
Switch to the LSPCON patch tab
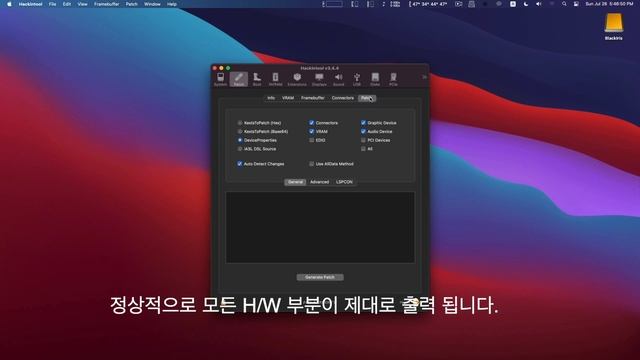[344, 182]
